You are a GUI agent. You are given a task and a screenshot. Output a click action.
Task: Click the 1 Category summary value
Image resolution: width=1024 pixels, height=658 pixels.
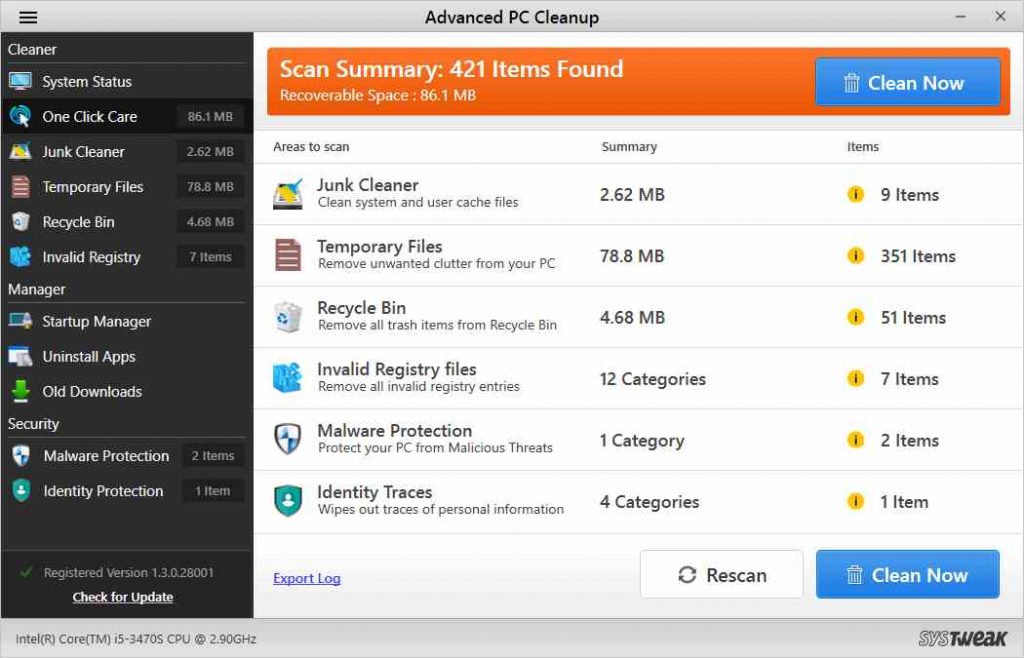642,441
